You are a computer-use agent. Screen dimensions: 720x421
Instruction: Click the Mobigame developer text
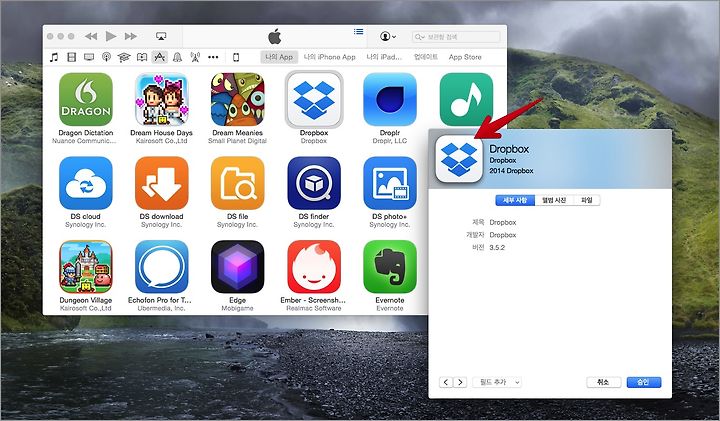click(237, 309)
